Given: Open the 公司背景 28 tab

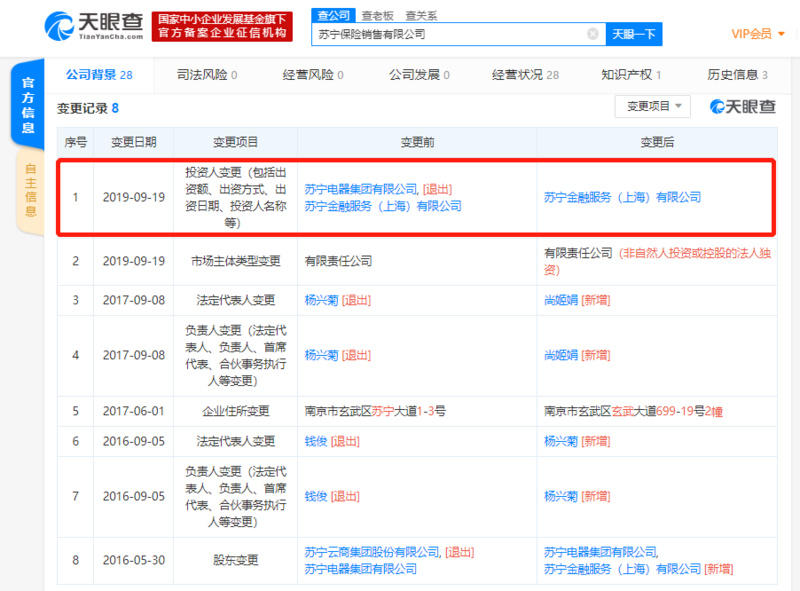Looking at the screenshot, I should point(99,75).
